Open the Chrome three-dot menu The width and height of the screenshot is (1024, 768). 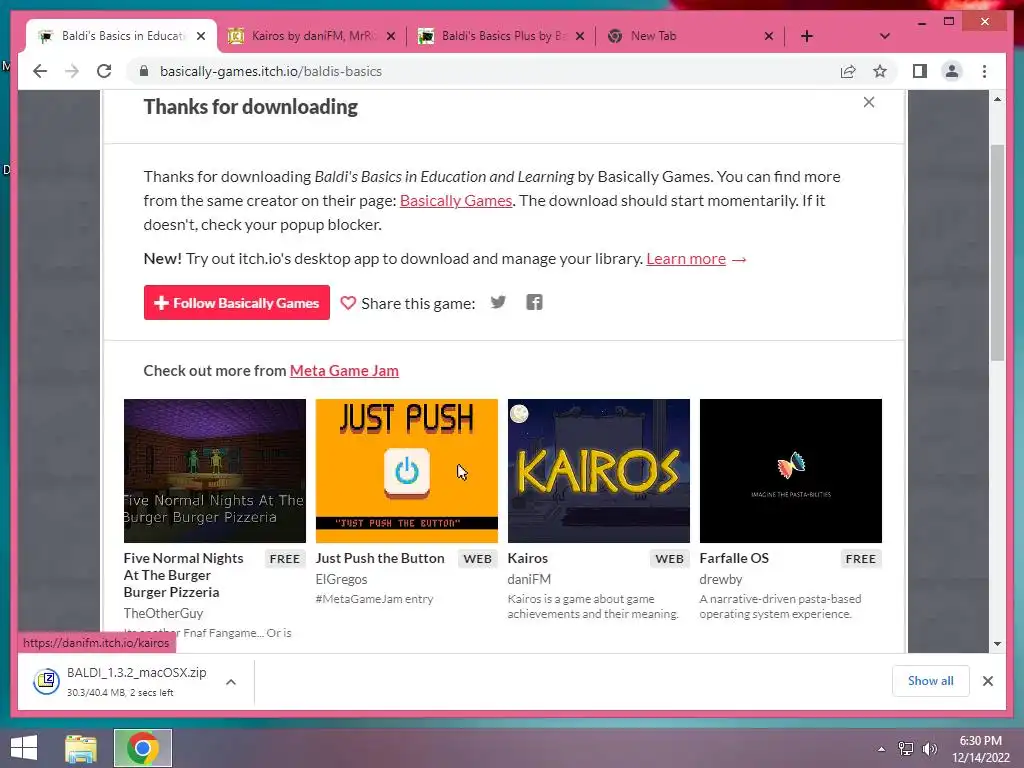point(984,71)
